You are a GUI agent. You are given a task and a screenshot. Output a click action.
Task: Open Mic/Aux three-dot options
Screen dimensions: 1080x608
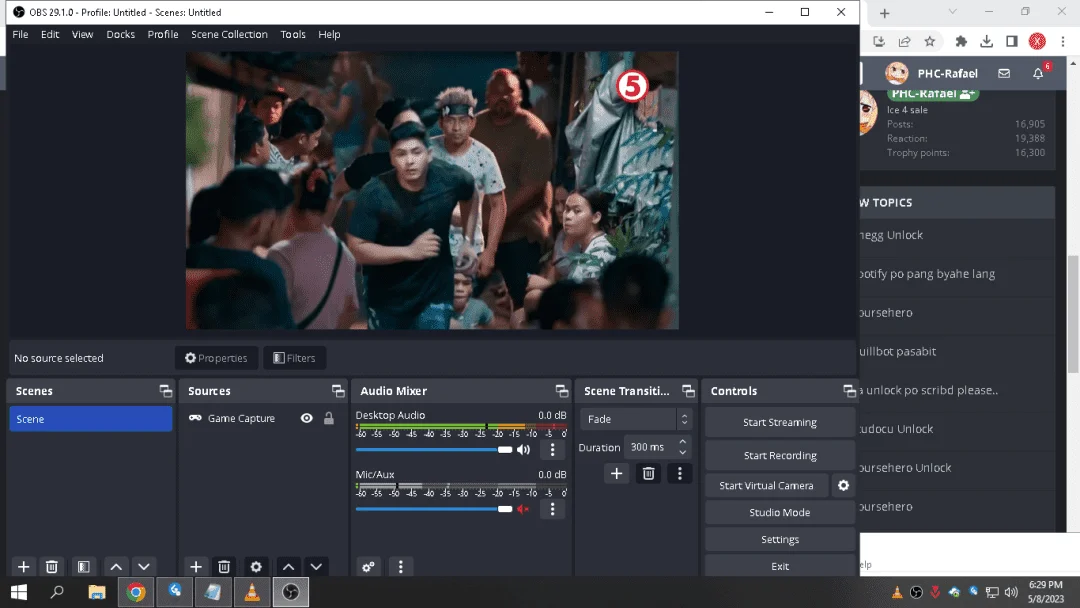pyautogui.click(x=552, y=509)
